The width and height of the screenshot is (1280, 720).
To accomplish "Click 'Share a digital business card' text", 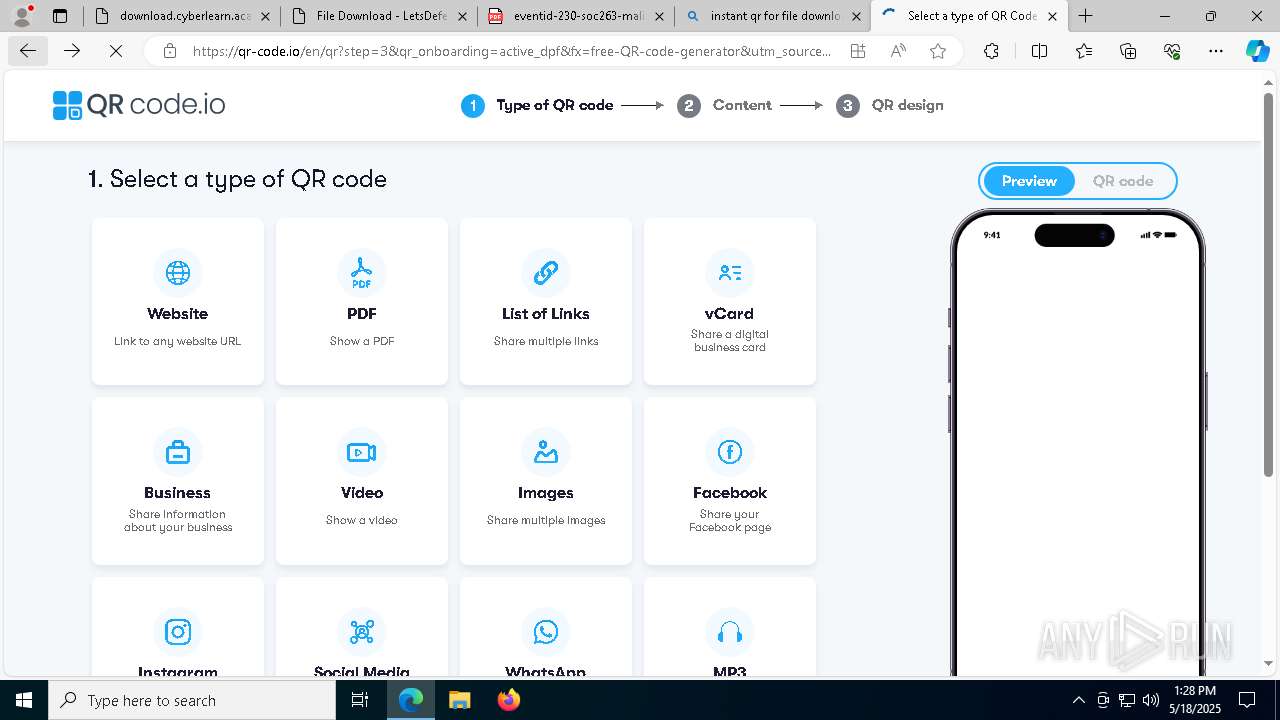I will 730,341.
